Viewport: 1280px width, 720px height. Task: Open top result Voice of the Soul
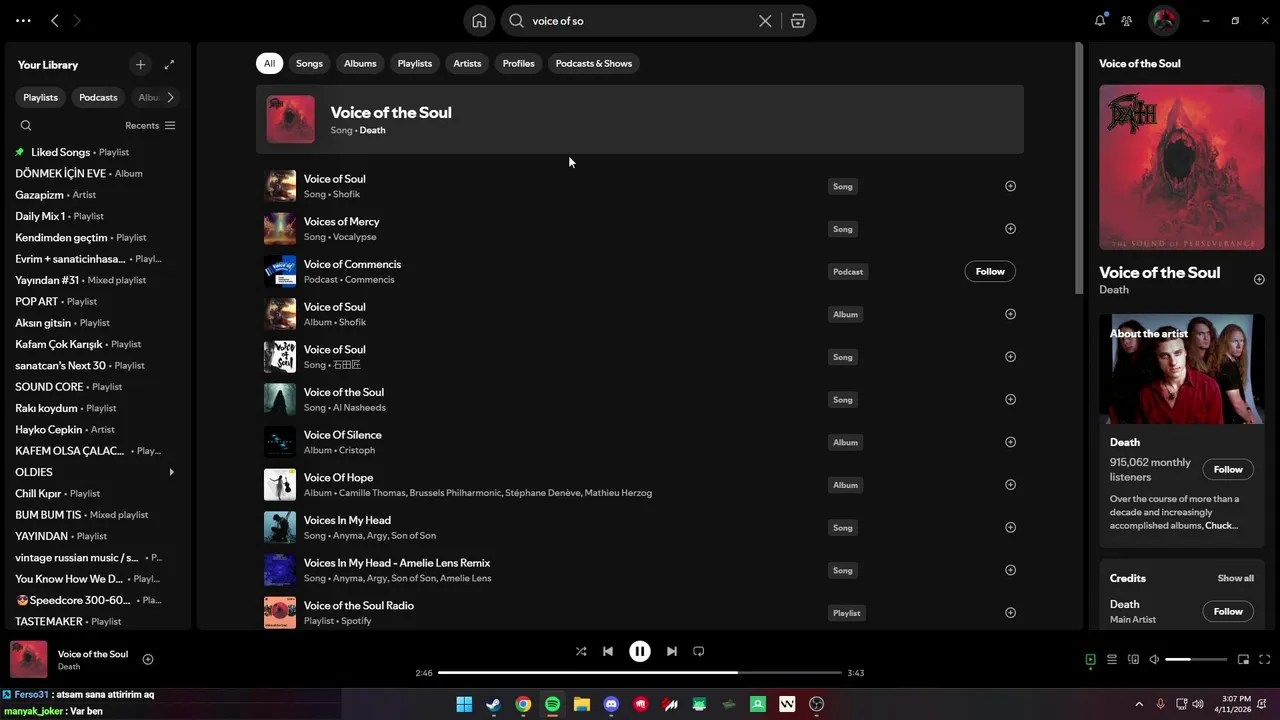coord(640,119)
